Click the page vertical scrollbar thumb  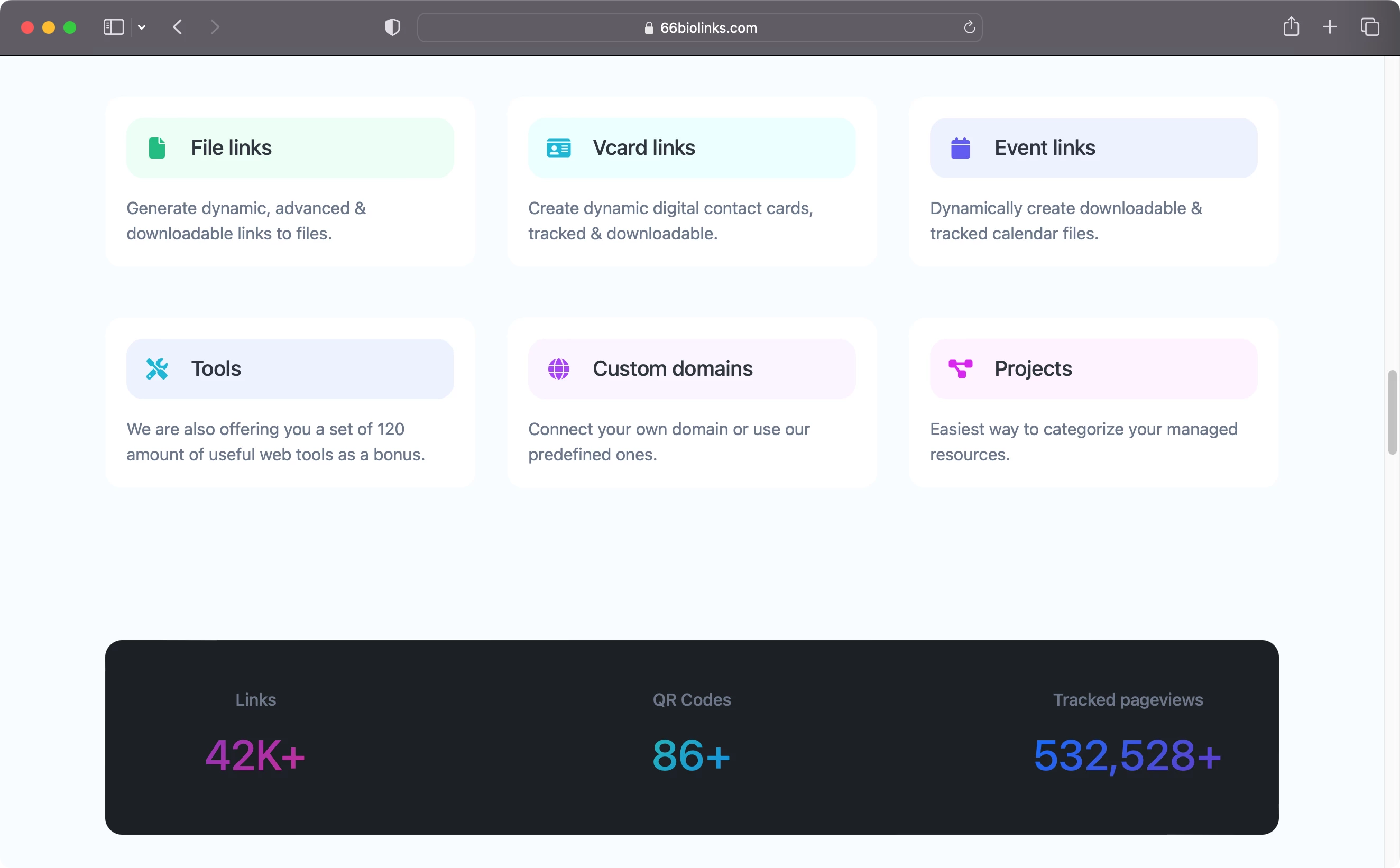click(1392, 412)
